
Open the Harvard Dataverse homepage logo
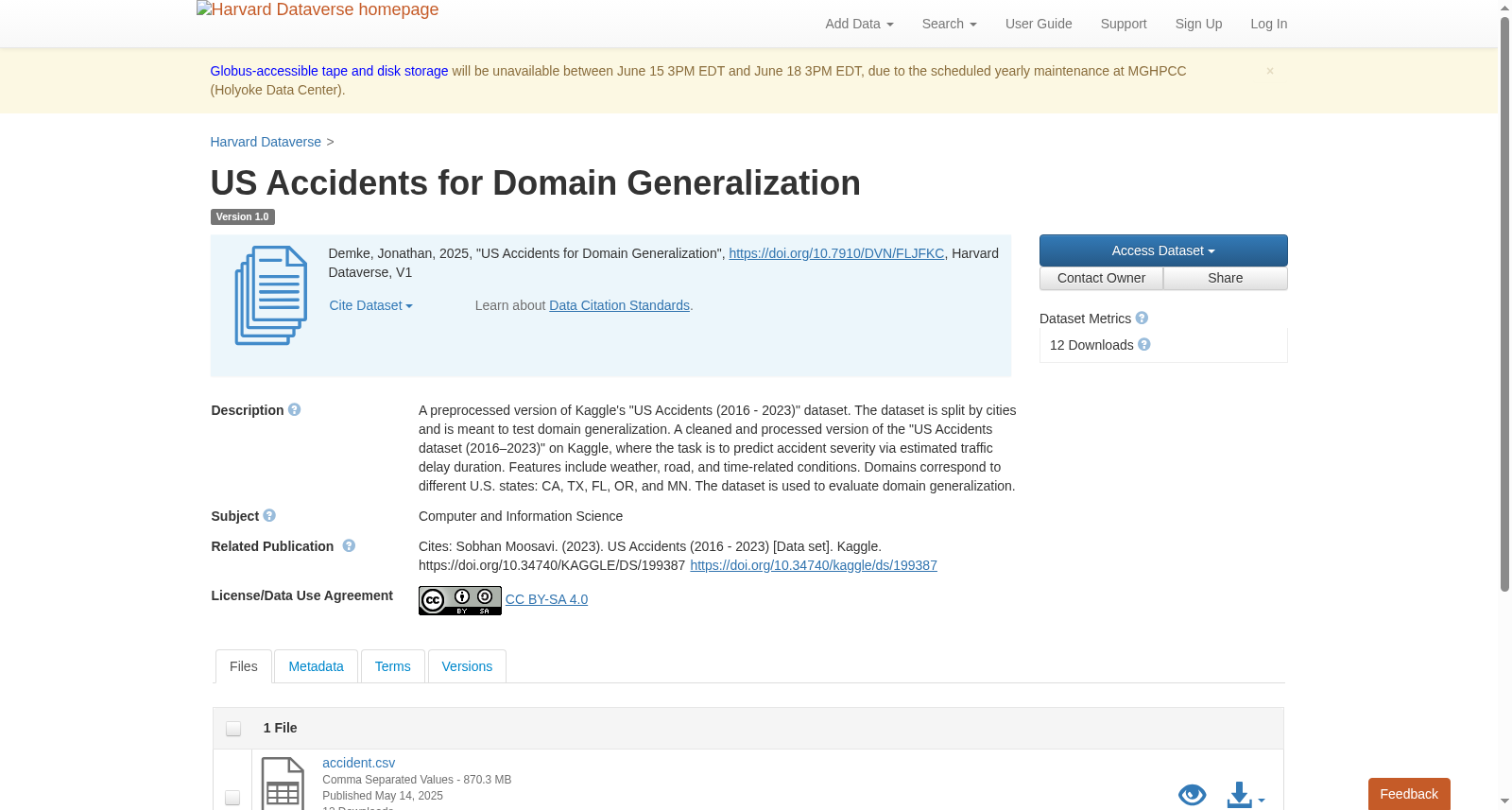318,10
